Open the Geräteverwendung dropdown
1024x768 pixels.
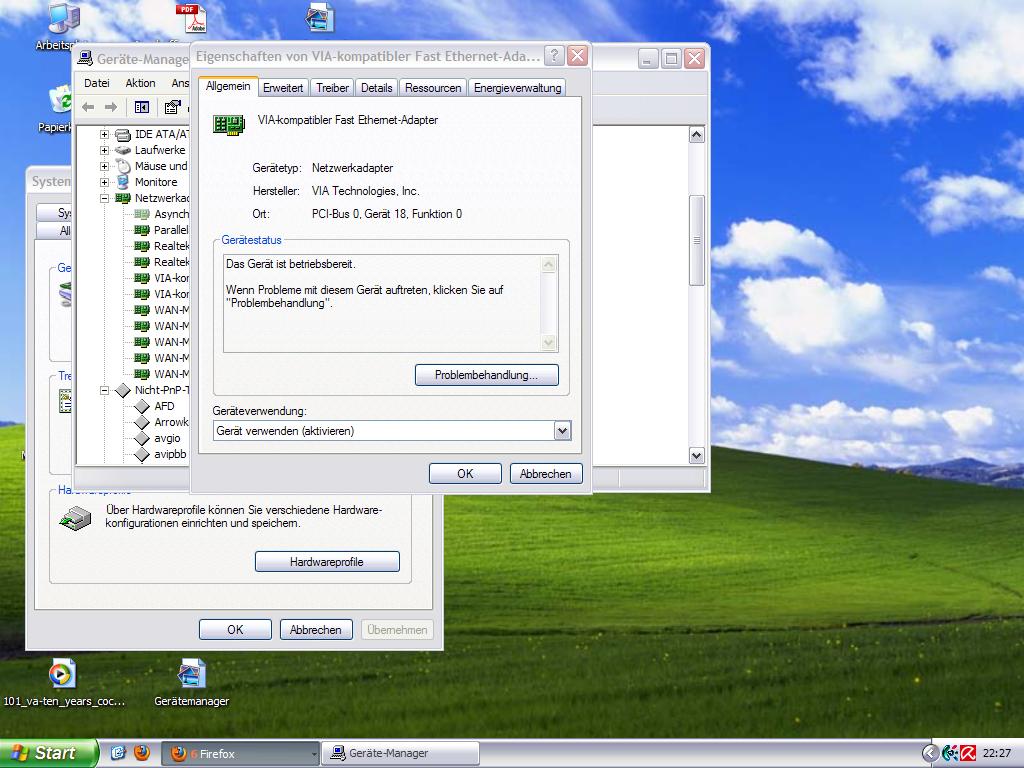[562, 431]
